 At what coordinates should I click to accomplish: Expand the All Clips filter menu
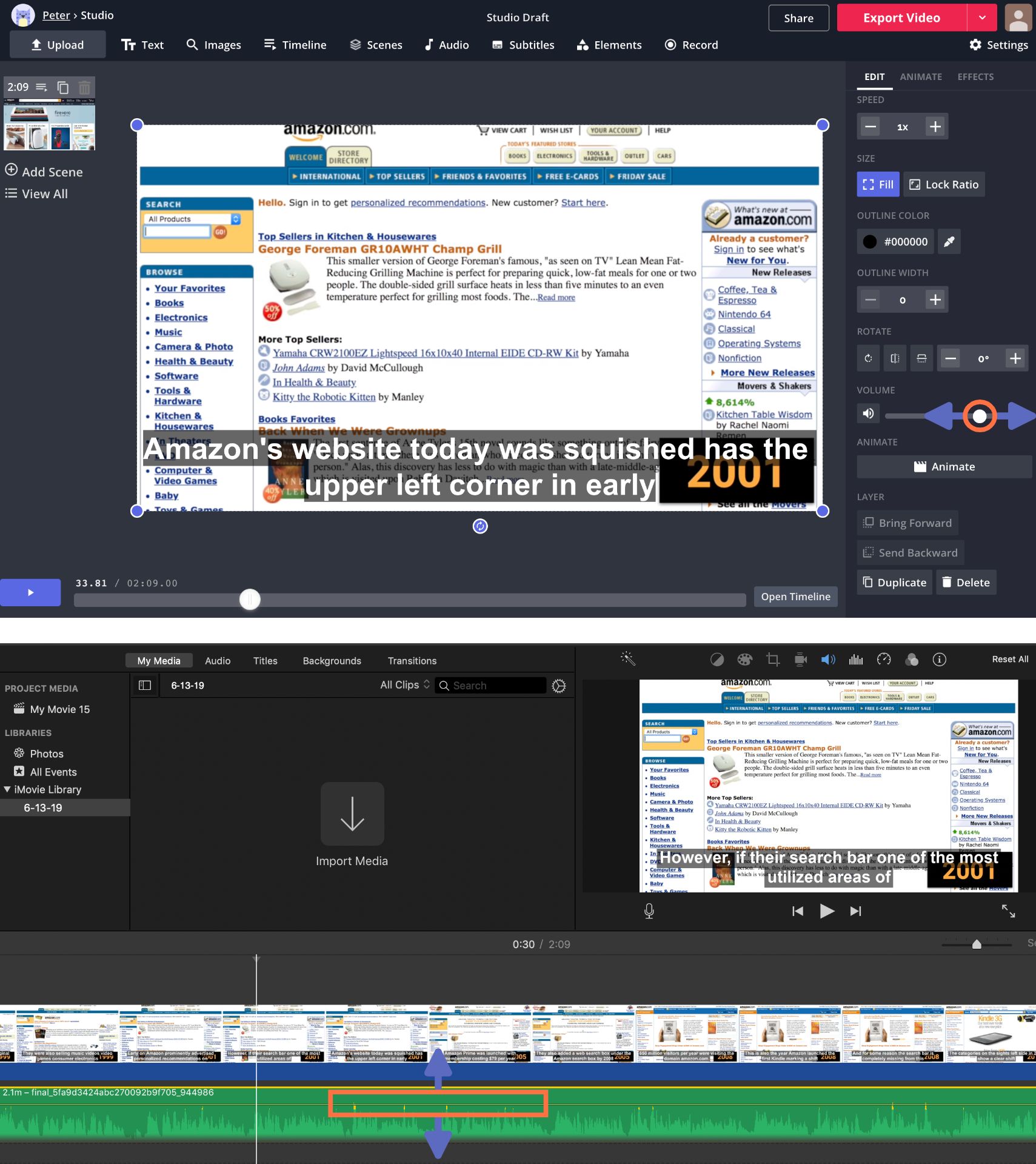click(x=405, y=685)
